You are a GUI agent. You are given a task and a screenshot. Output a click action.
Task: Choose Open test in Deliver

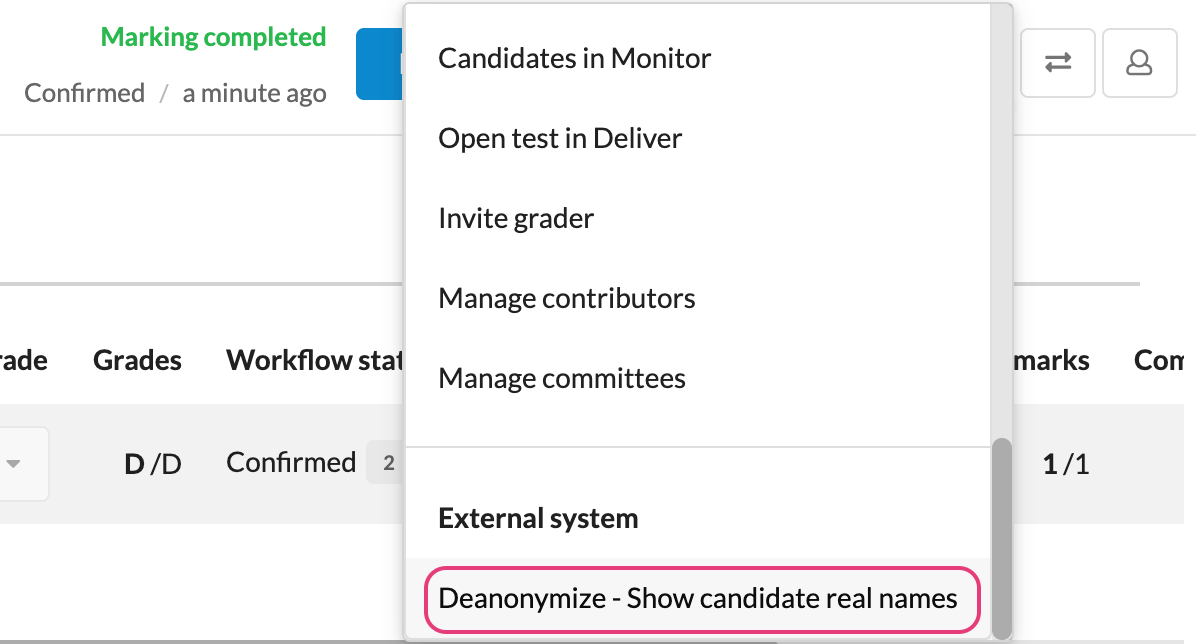pos(560,138)
